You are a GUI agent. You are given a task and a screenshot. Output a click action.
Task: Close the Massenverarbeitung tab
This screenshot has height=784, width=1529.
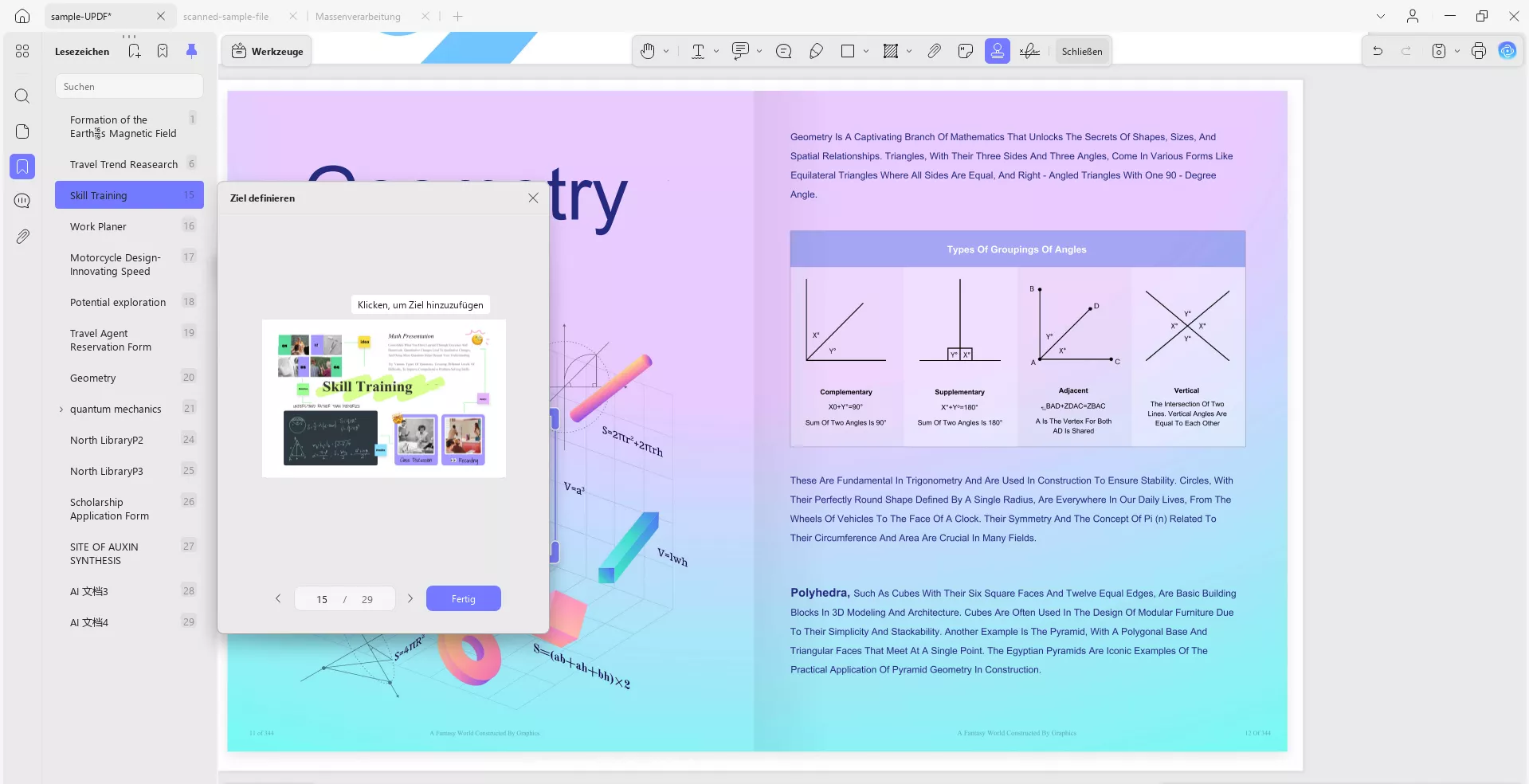pos(425,16)
